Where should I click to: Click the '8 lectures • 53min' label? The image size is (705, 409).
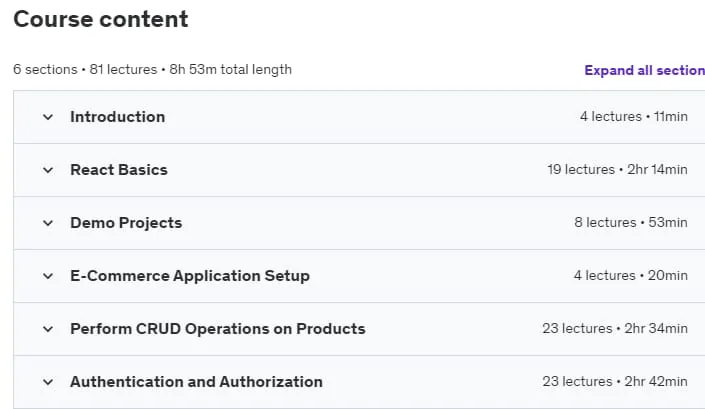tap(631, 222)
